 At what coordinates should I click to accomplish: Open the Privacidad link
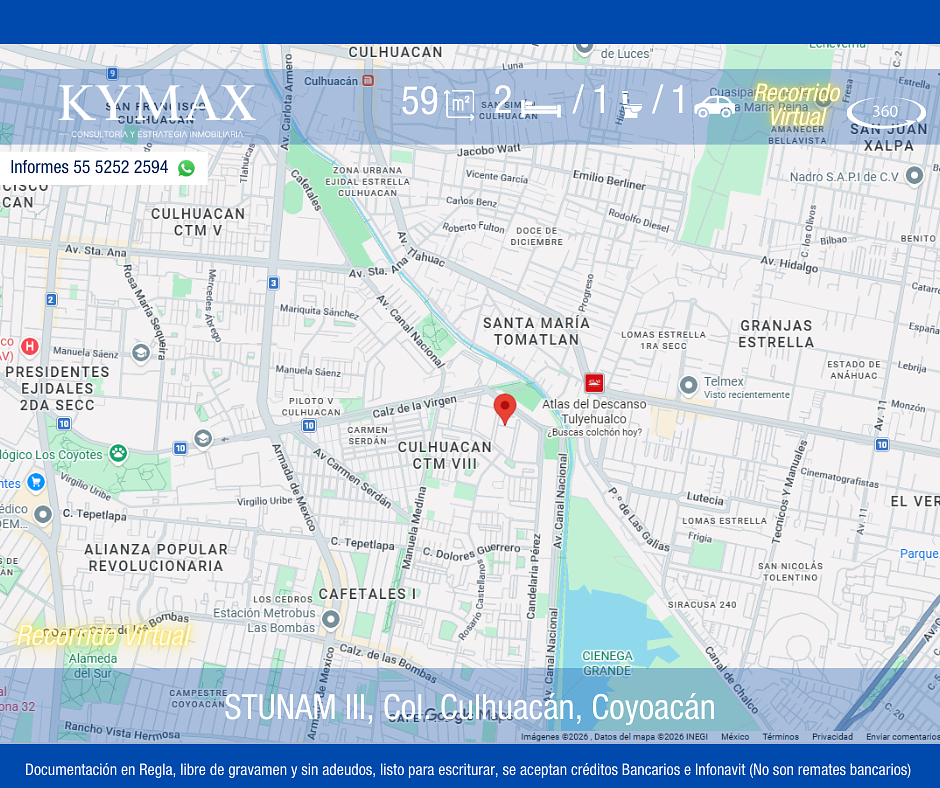(x=832, y=737)
